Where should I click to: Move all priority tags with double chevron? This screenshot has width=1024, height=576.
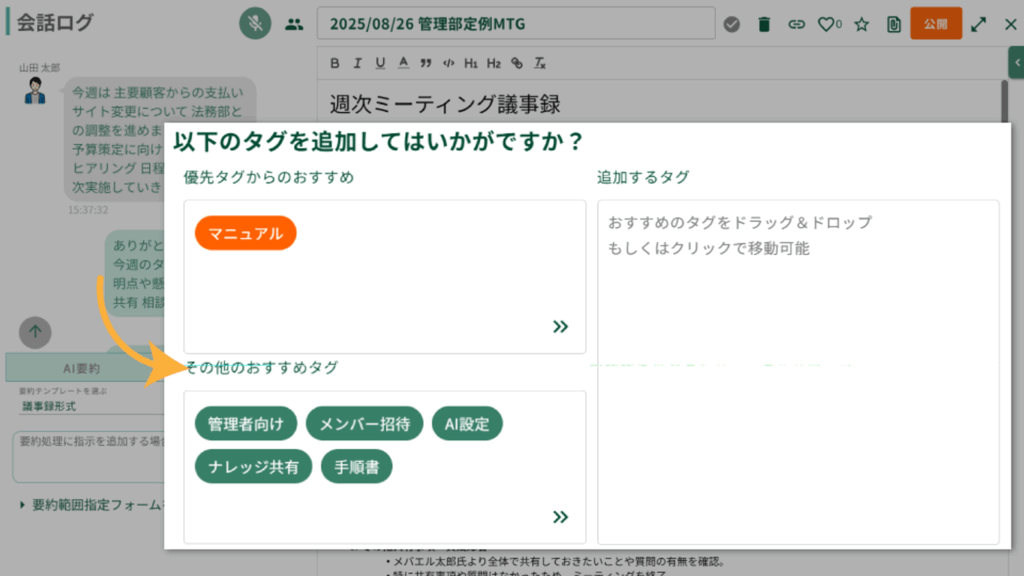click(x=560, y=326)
